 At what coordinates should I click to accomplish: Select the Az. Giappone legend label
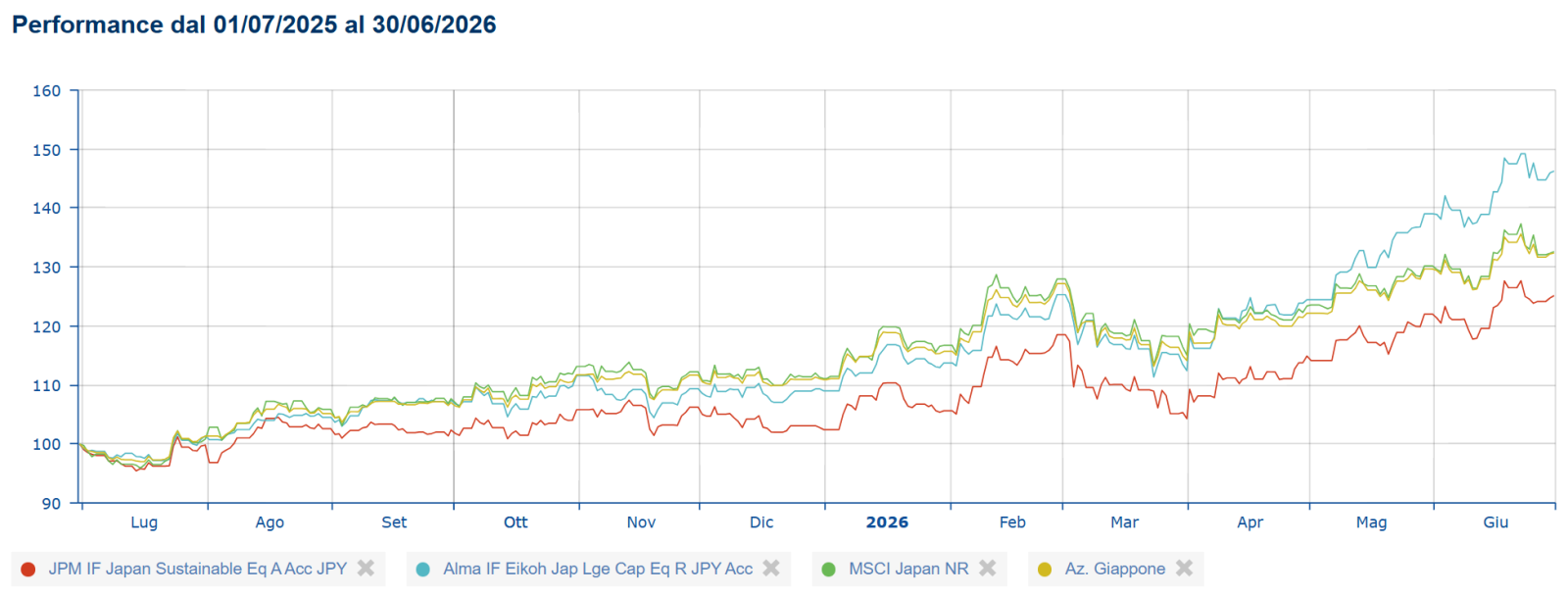[x=1115, y=569]
